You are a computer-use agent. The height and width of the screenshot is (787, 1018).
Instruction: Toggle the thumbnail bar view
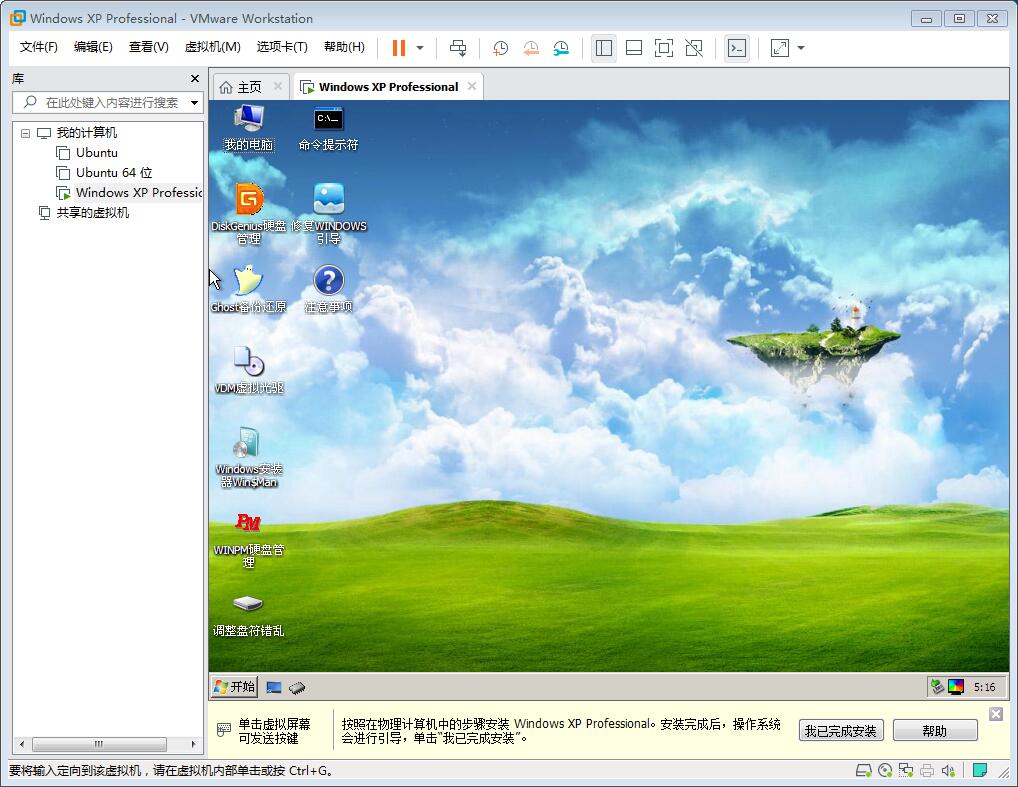pyautogui.click(x=634, y=48)
